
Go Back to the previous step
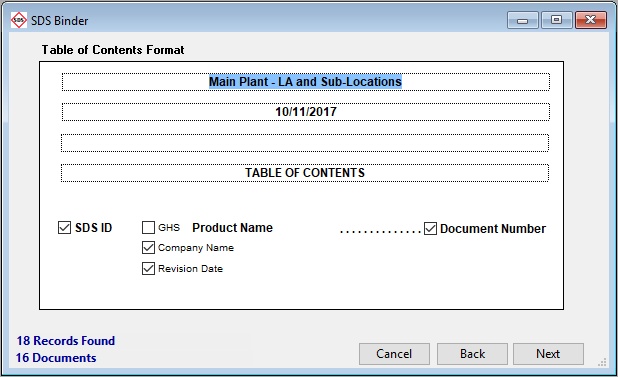click(472, 354)
